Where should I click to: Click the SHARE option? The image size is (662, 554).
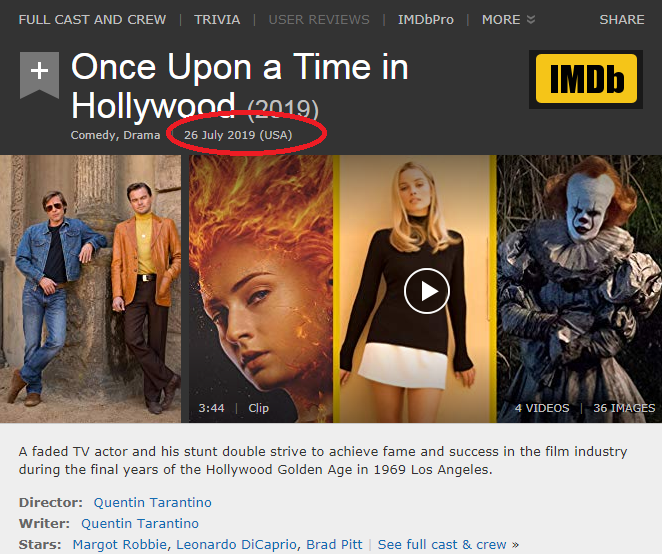tap(622, 19)
